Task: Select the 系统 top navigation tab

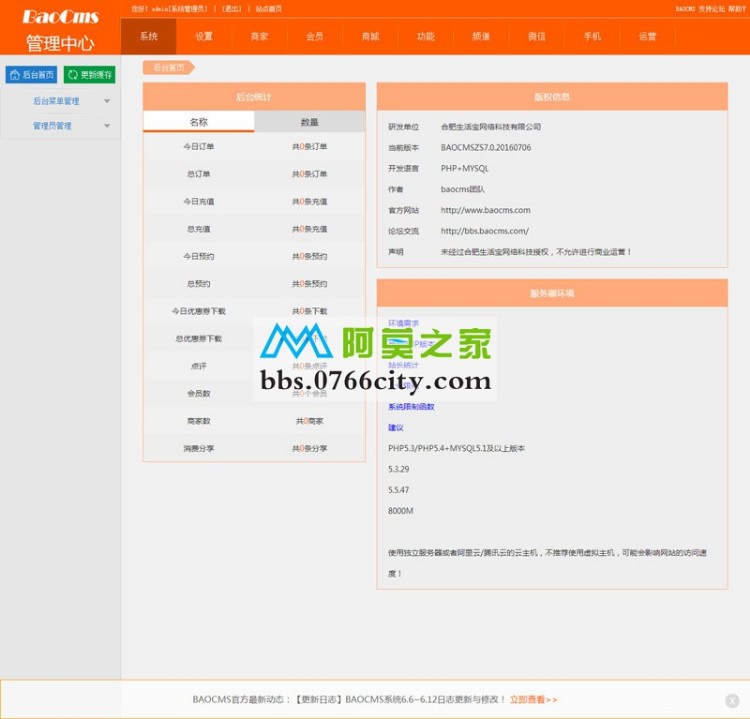Action: coord(149,36)
